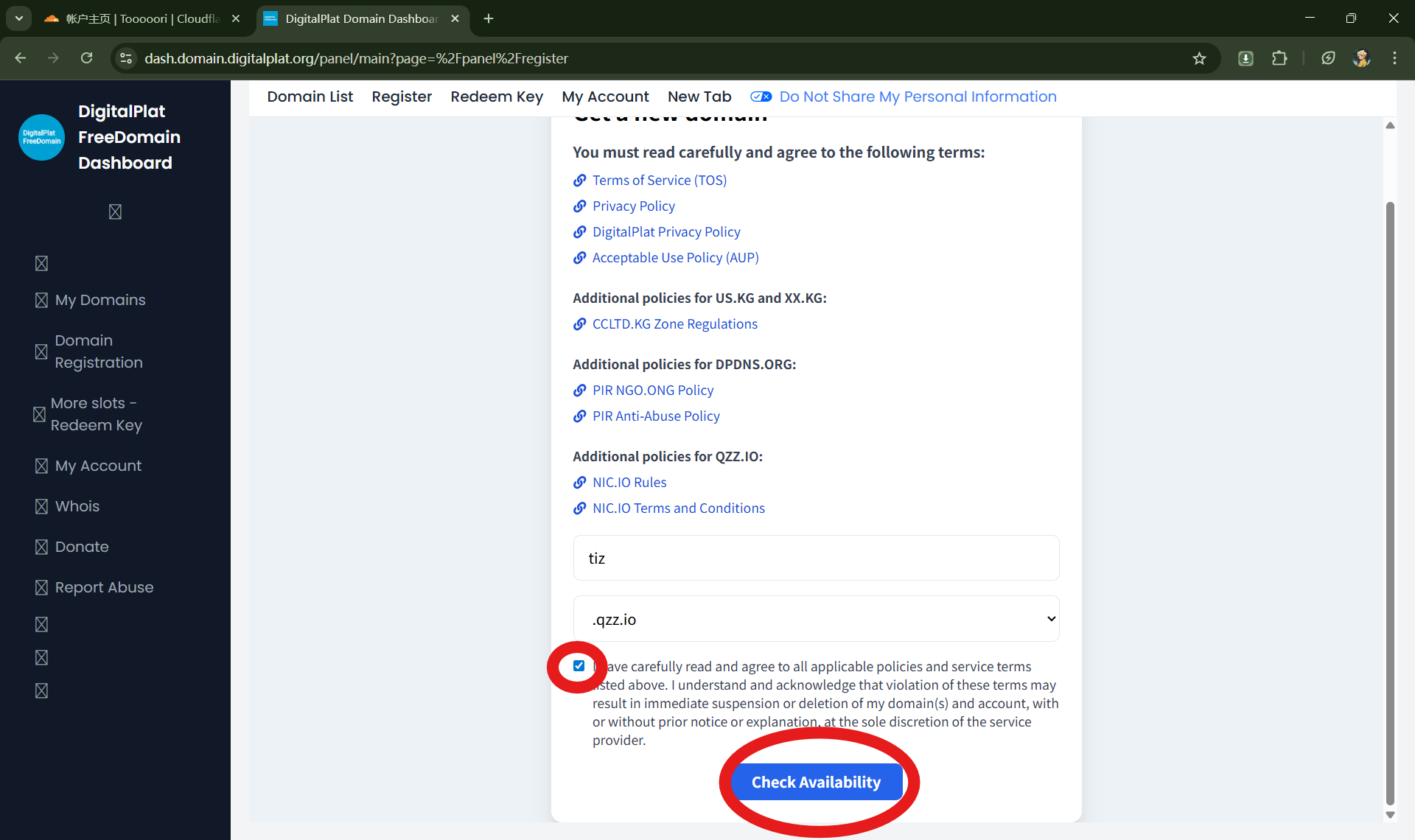Open the tab search dropdown arrow

point(19,18)
